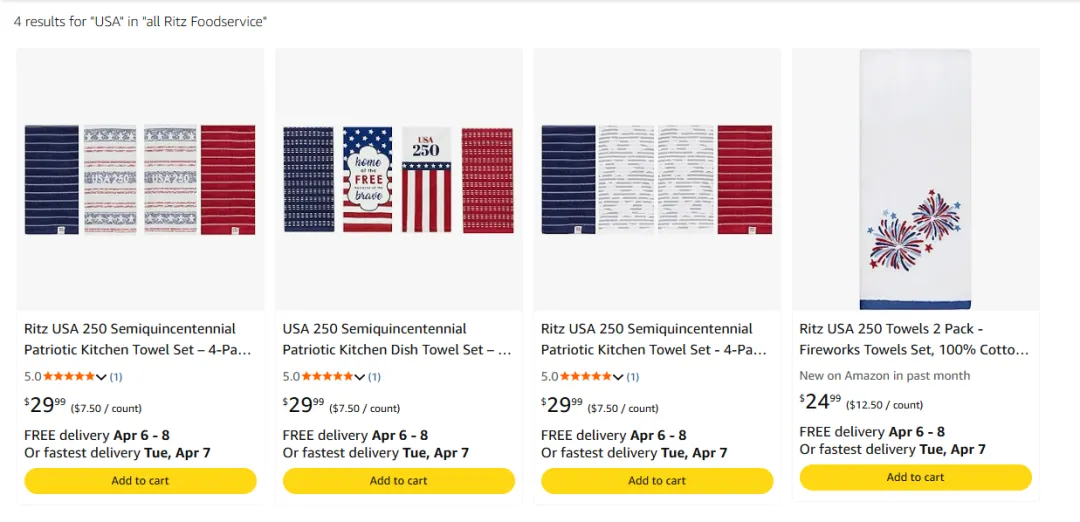Image resolution: width=1080 pixels, height=522 pixels.
Task: Open star rating popover on first towel set
Action: pos(101,377)
